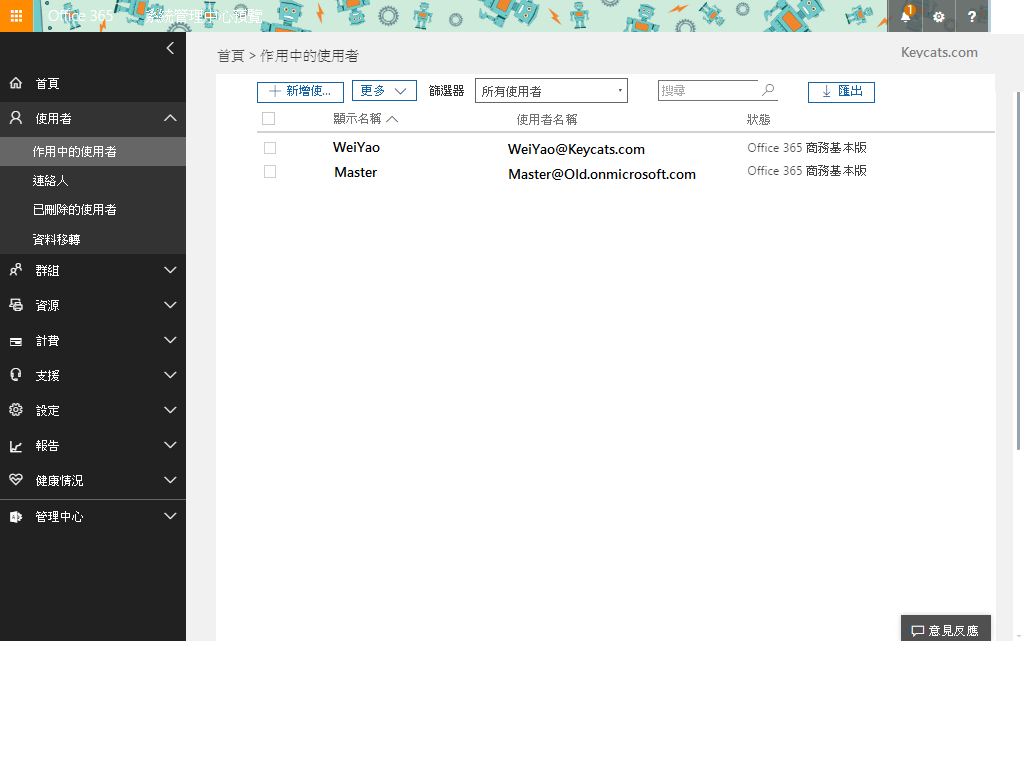Click Keycats.com organization name
Image resolution: width=1024 pixels, height=768 pixels.
tap(939, 52)
